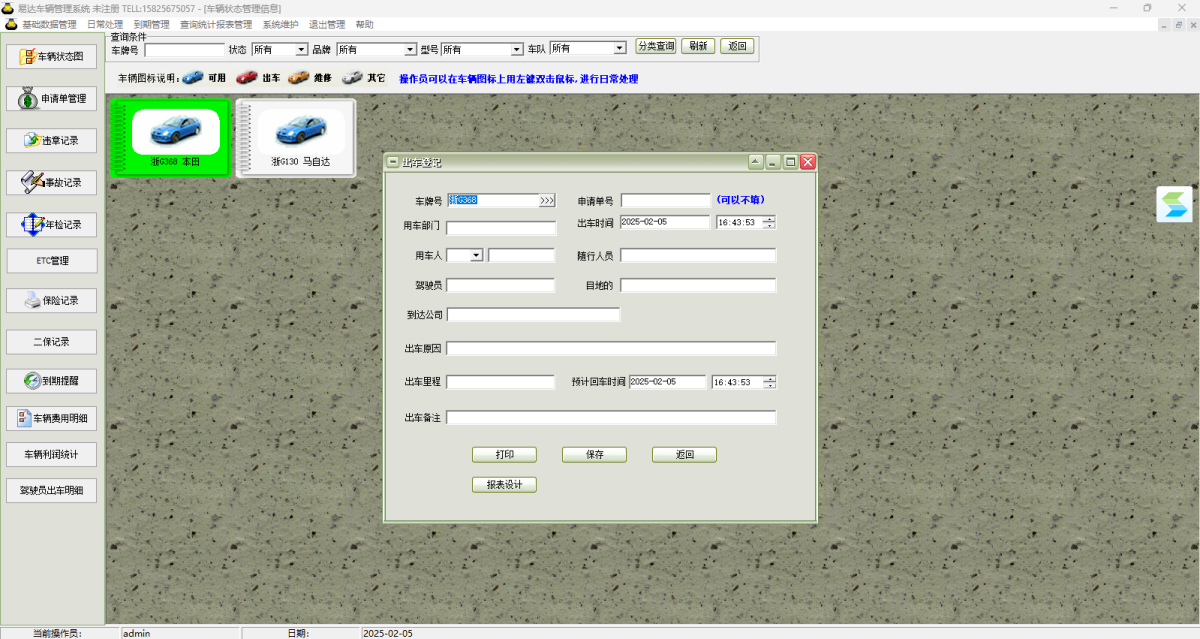Click the 保存 button in 出车登记 dialog

[x=594, y=455]
